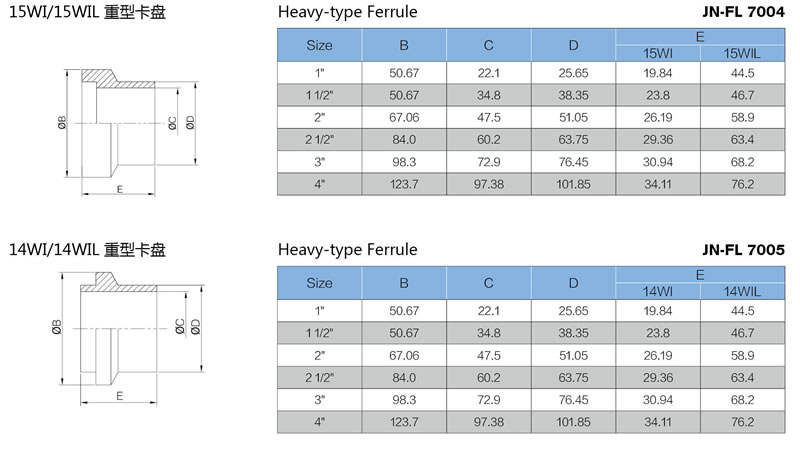Click the 15WI/15WIL 重型卡盘 heading
The height and width of the screenshot is (450, 800).
(x=87, y=12)
